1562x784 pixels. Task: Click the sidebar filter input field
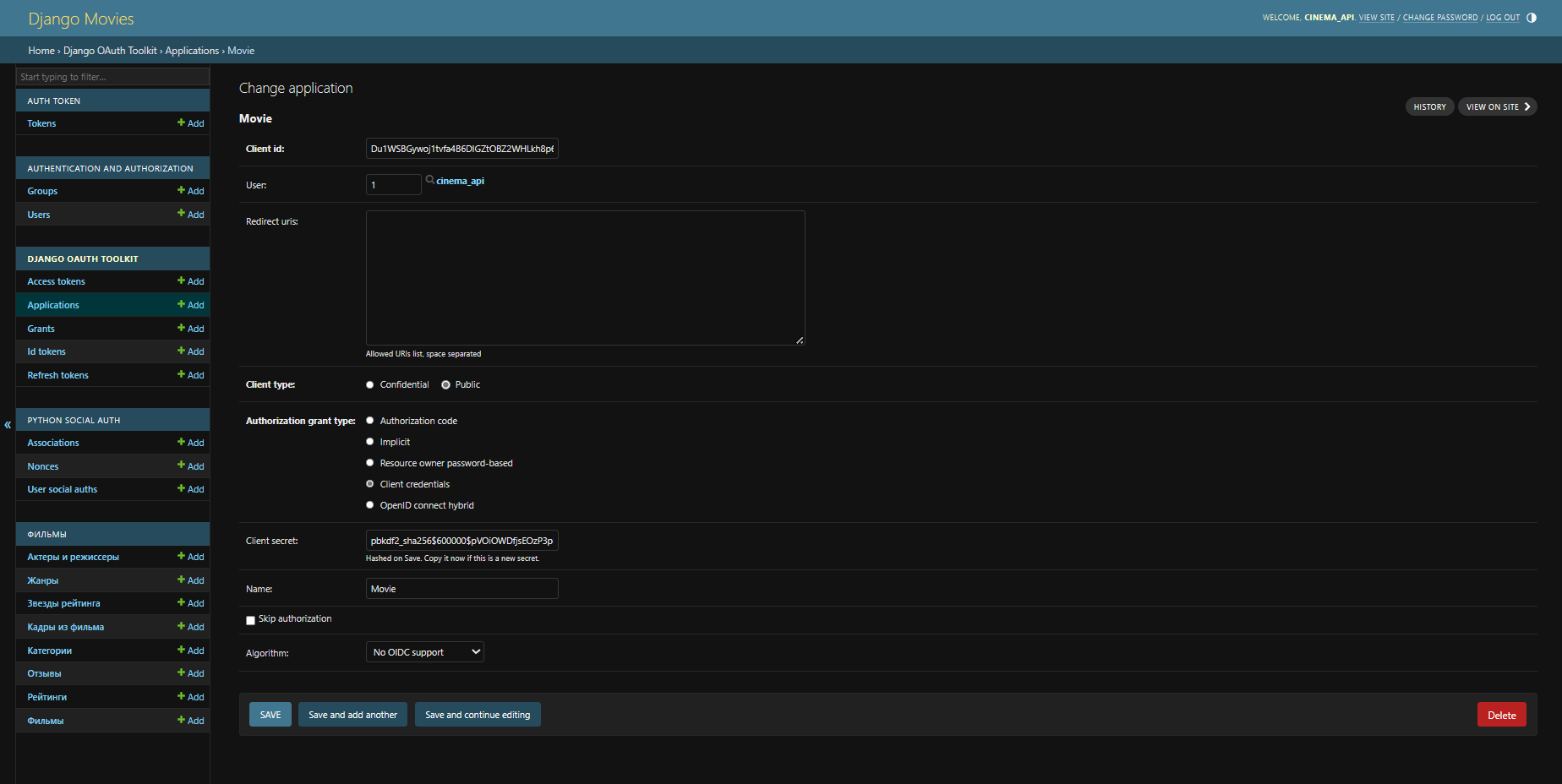[112, 76]
